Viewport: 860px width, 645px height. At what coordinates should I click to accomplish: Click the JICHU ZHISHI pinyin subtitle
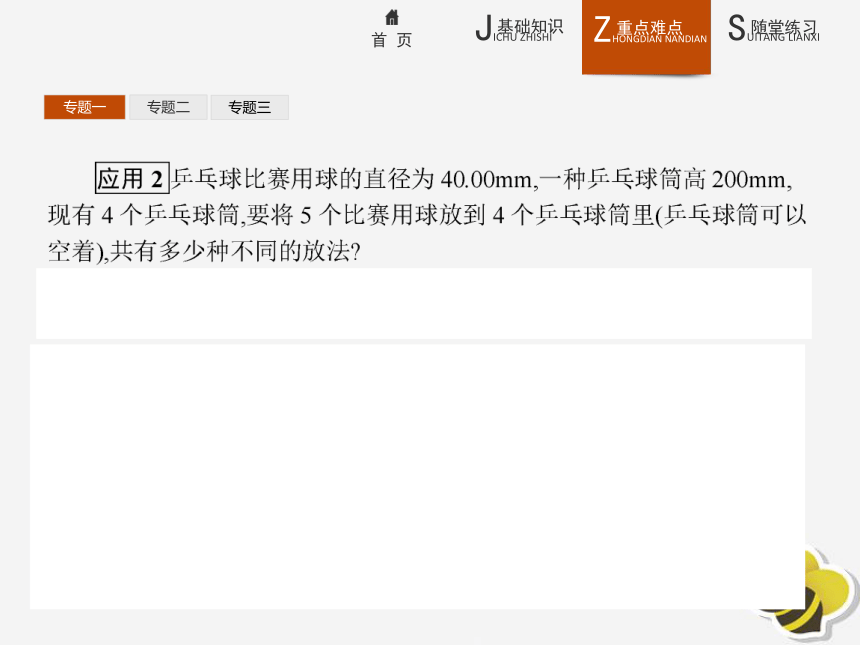point(522,38)
